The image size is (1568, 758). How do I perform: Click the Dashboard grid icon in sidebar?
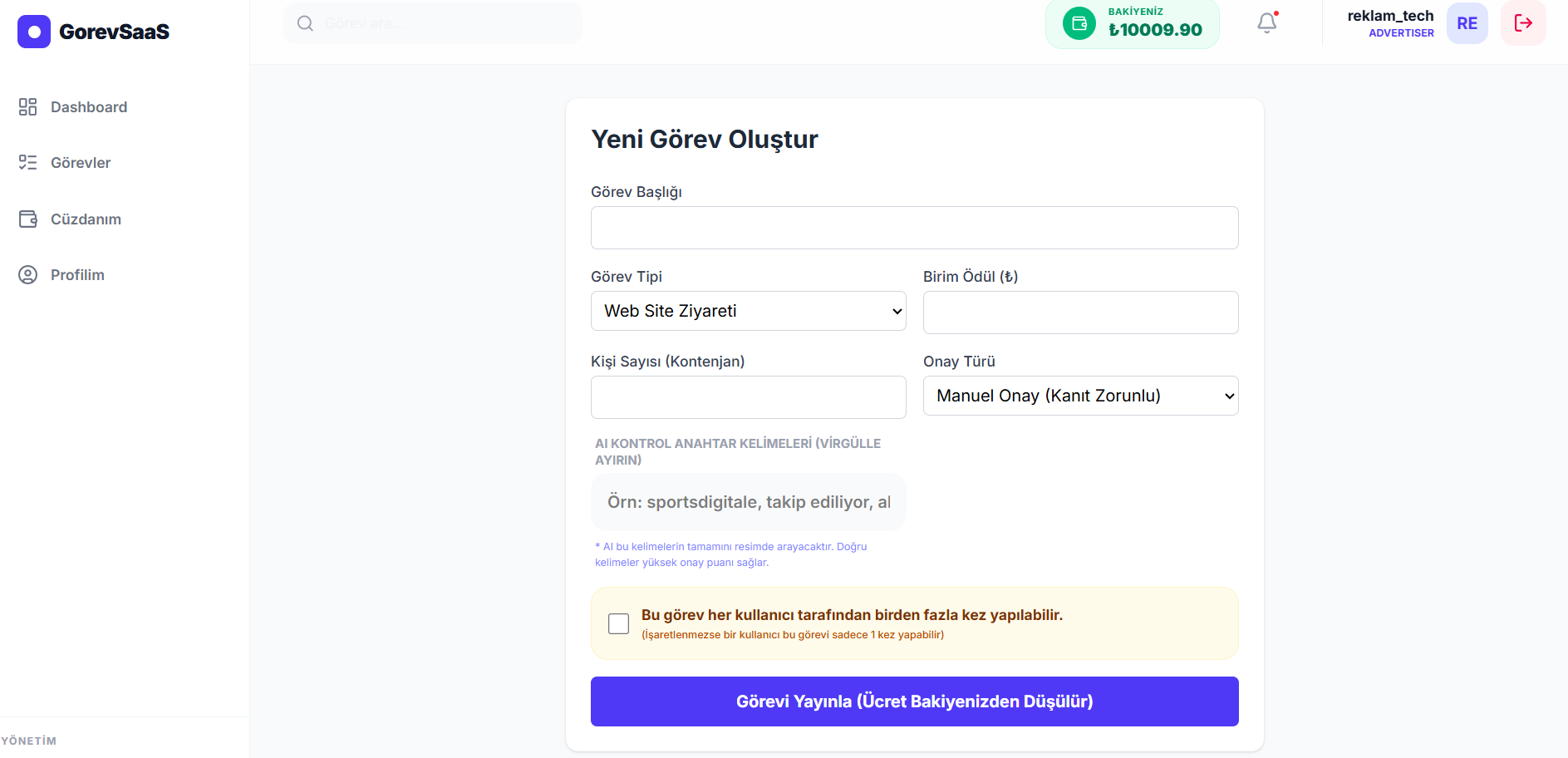(x=28, y=106)
